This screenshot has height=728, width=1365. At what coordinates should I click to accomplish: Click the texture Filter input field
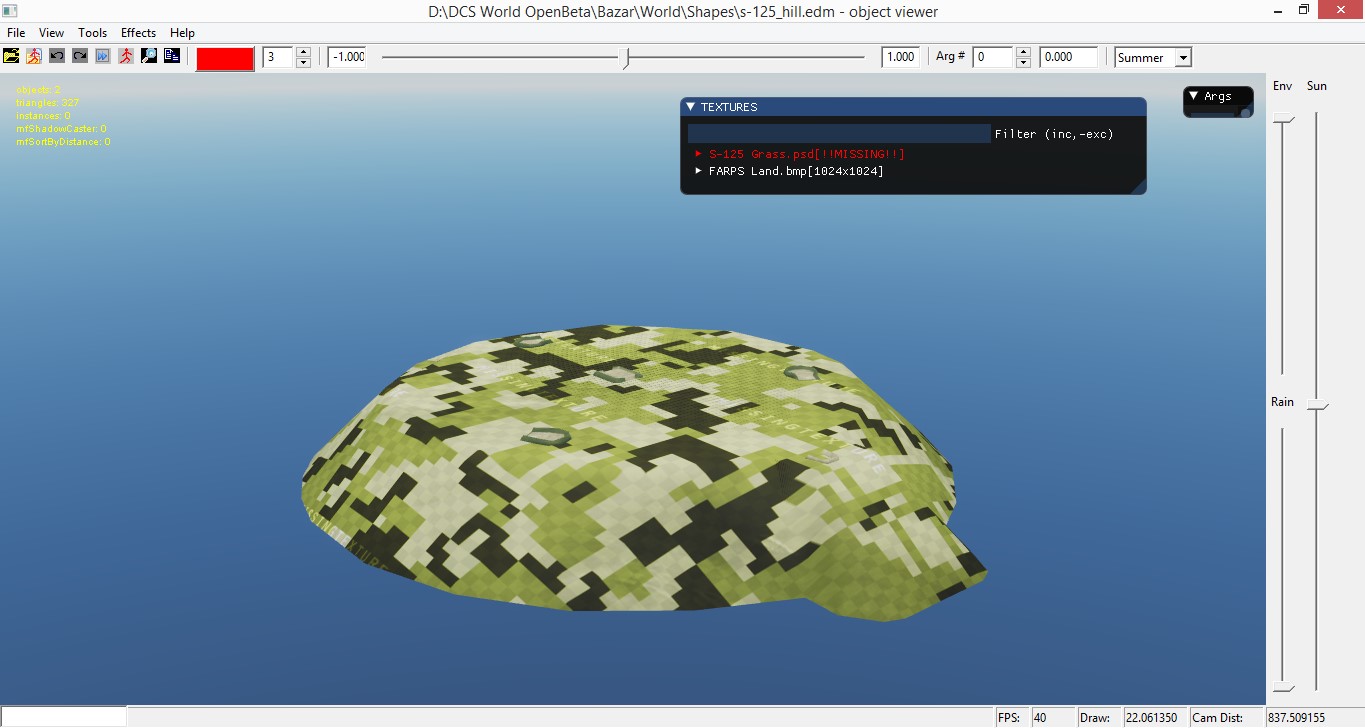click(839, 133)
